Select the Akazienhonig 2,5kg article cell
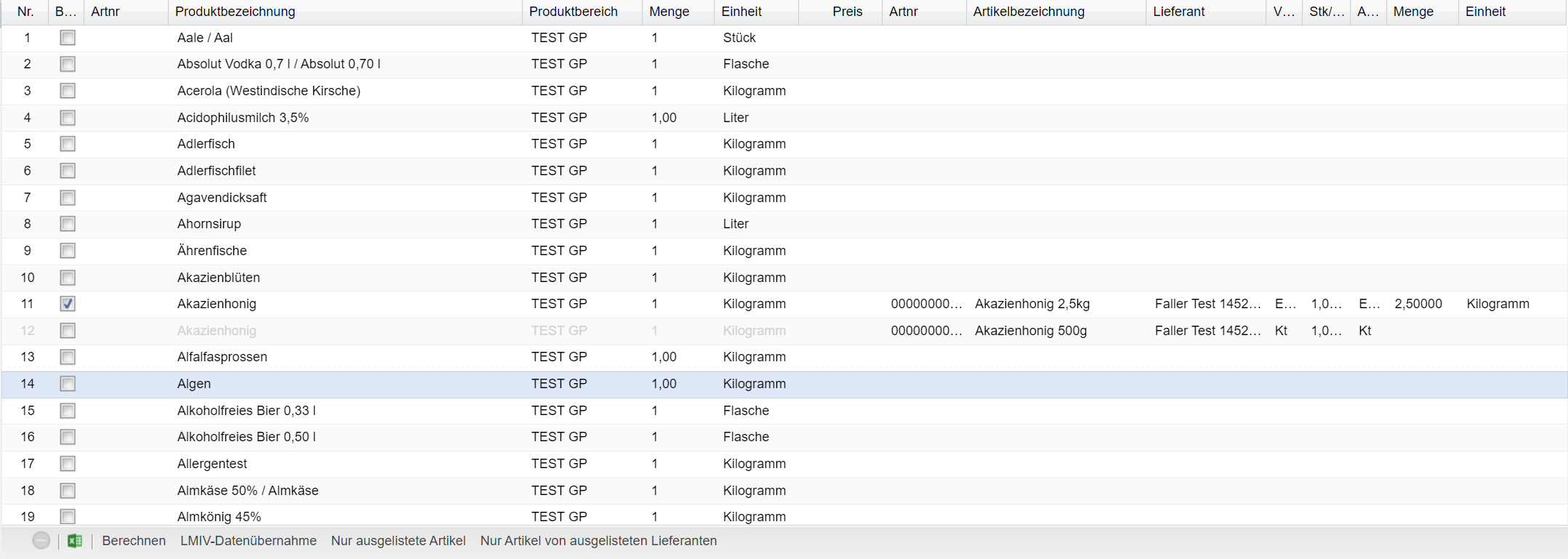This screenshot has height=559, width=1568. 1032,304
